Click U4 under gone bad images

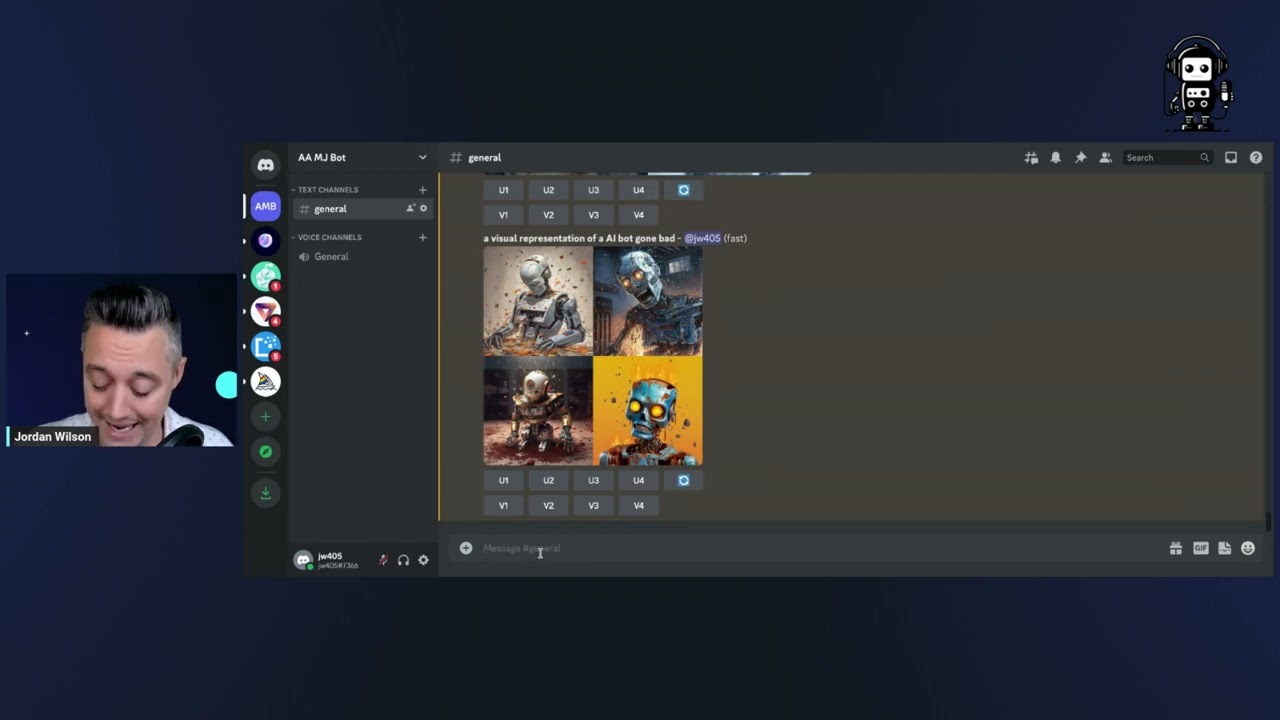click(x=638, y=480)
